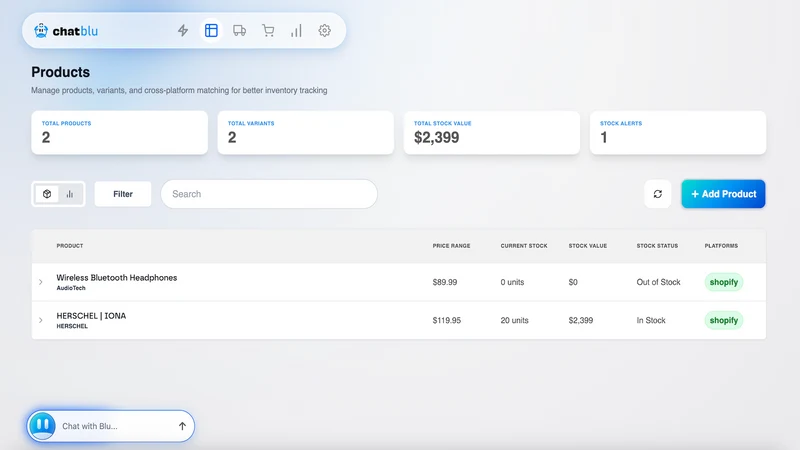The height and width of the screenshot is (450, 800).
Task: Focus the product Search field
Action: point(269,194)
